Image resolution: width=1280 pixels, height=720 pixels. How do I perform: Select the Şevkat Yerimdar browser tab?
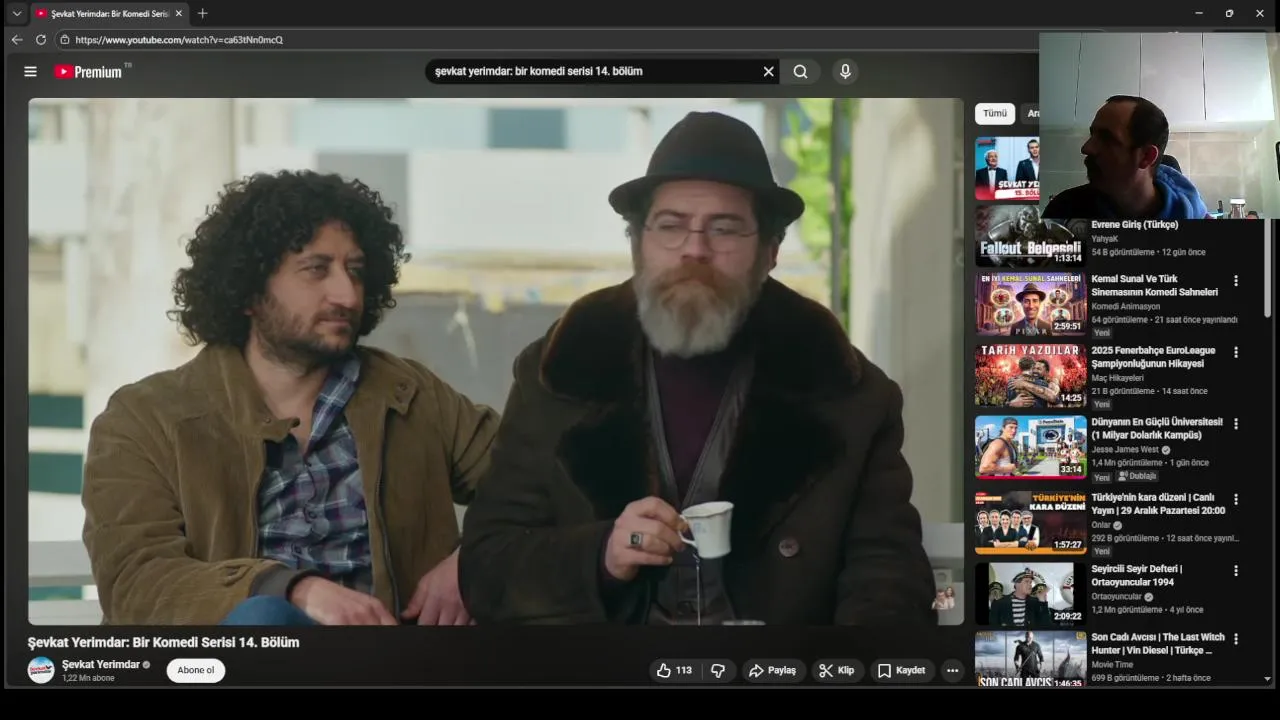[109, 13]
